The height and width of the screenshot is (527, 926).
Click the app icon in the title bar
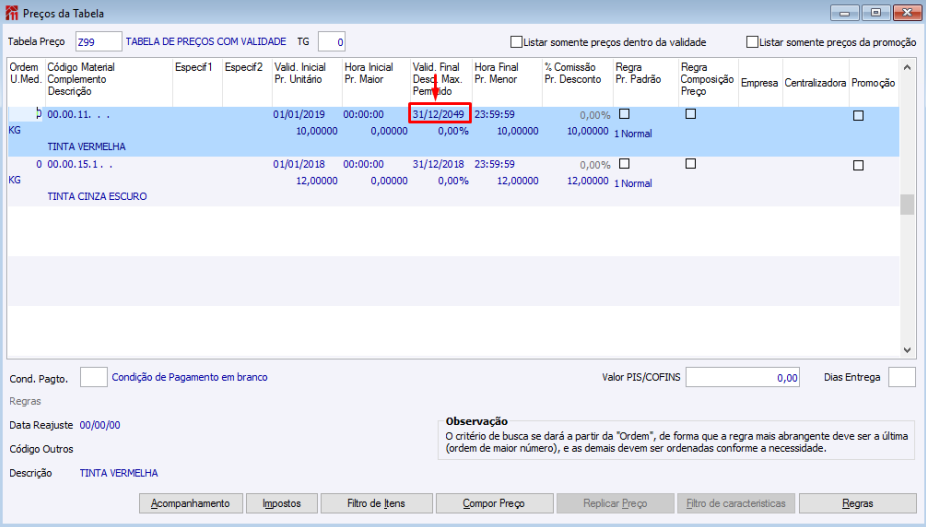point(11,12)
